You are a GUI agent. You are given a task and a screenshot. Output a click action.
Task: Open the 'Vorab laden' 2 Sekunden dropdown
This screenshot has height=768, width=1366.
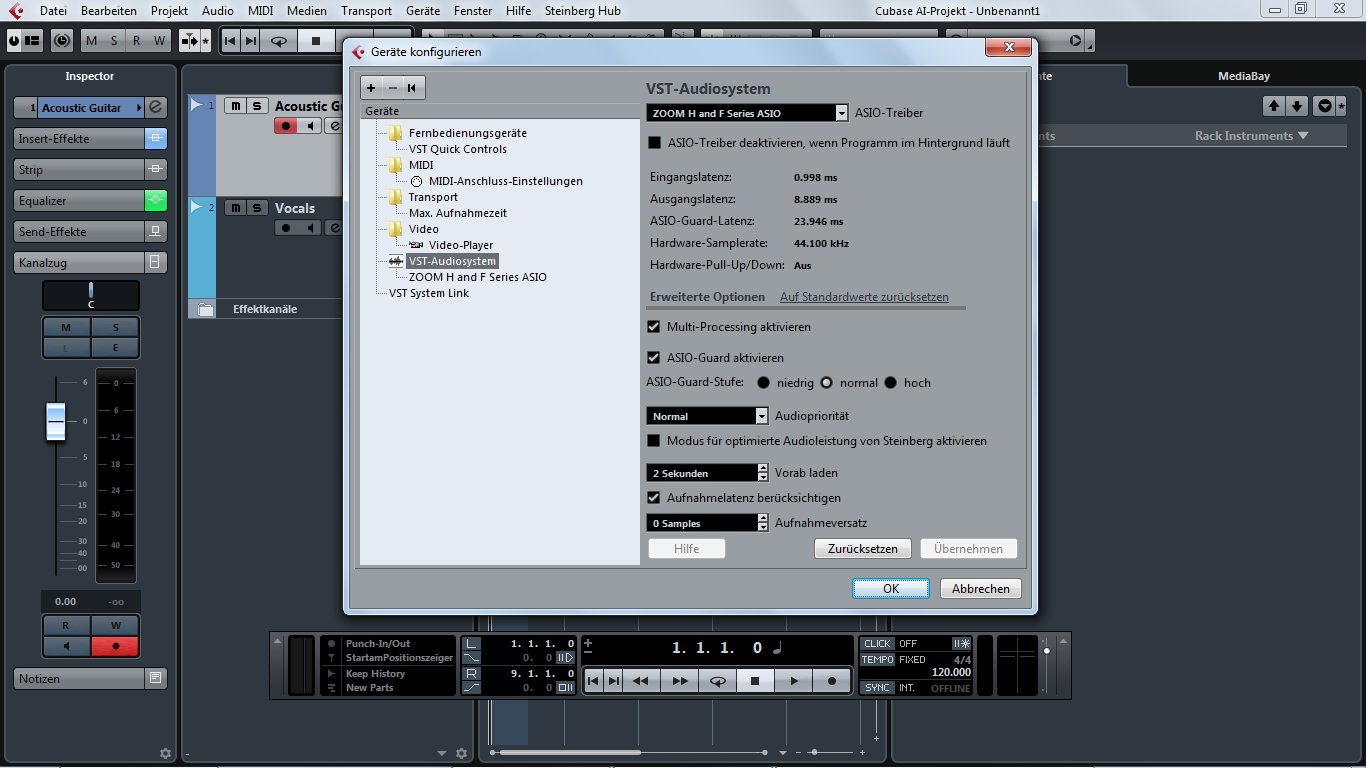707,473
